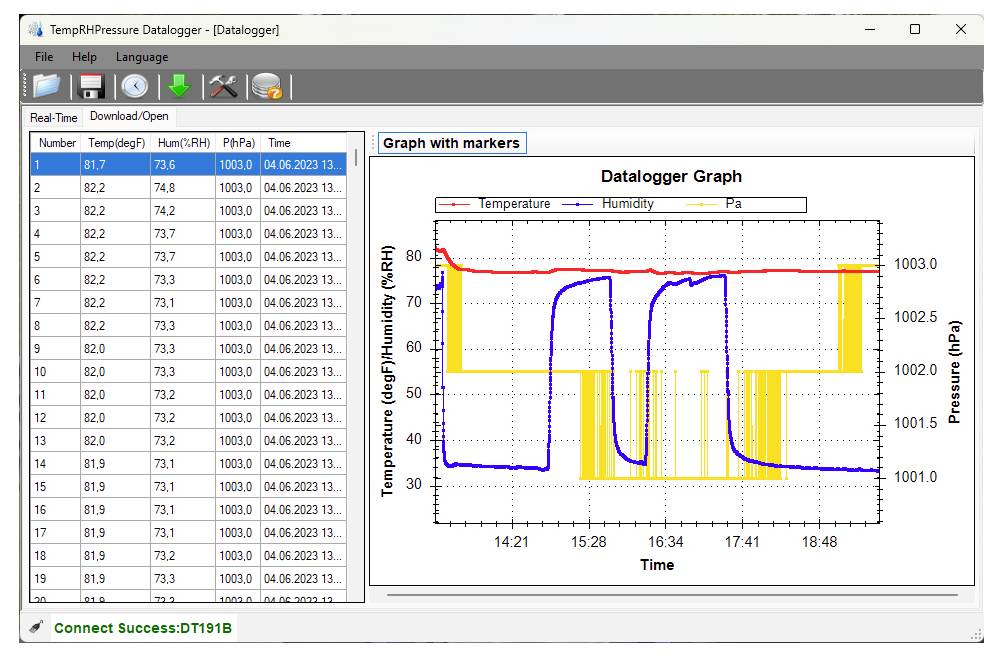
Task: Open the Language menu
Action: (x=142, y=57)
